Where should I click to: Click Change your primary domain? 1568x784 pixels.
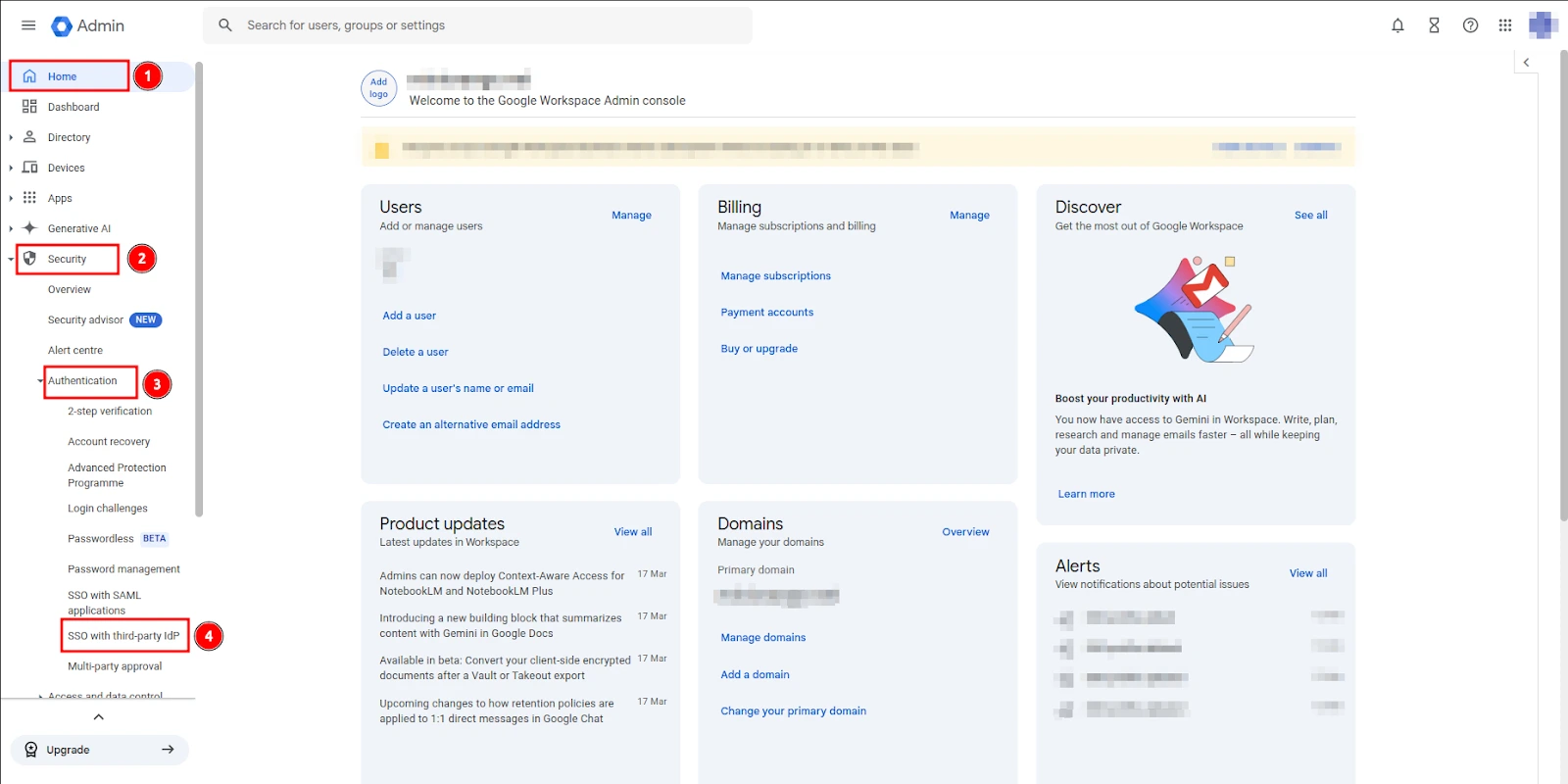click(x=794, y=711)
